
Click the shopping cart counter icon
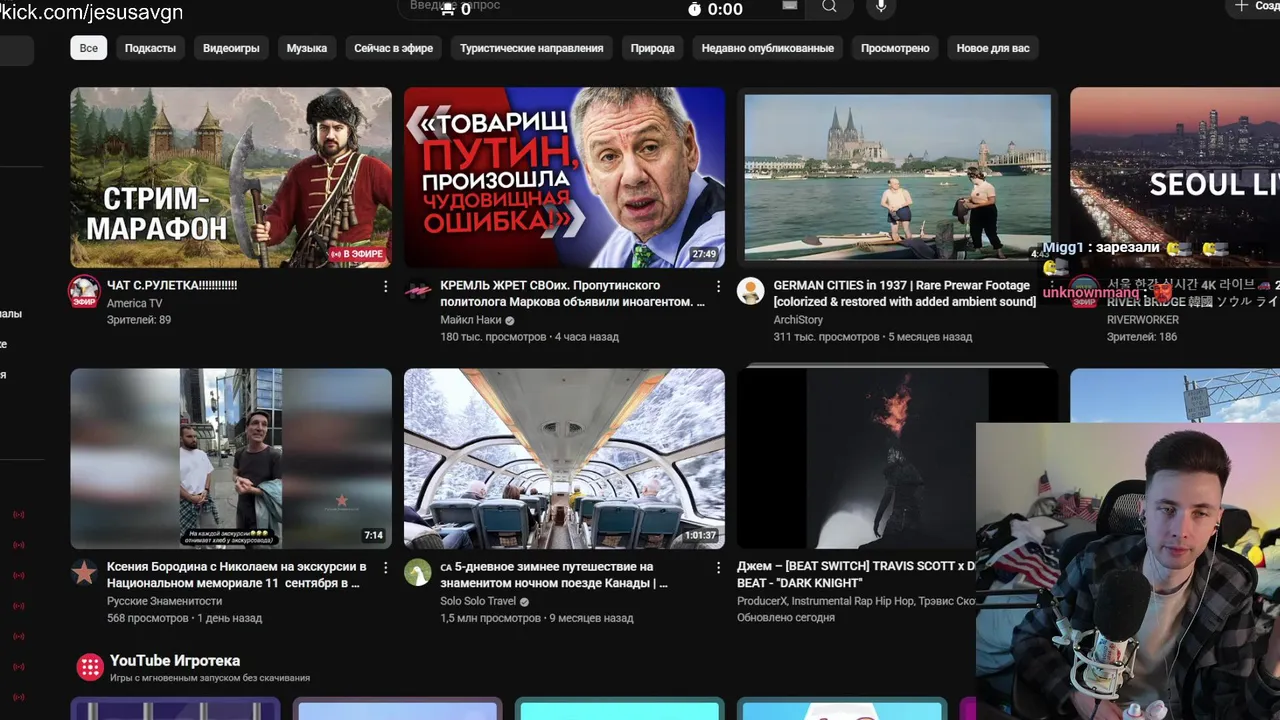[x=446, y=9]
